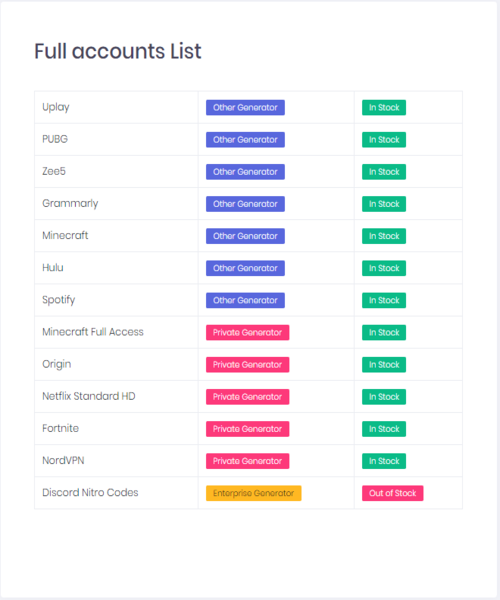Select In Stock badge for Minecraft
Viewport: 500px width, 600px height.
pyautogui.click(x=384, y=236)
